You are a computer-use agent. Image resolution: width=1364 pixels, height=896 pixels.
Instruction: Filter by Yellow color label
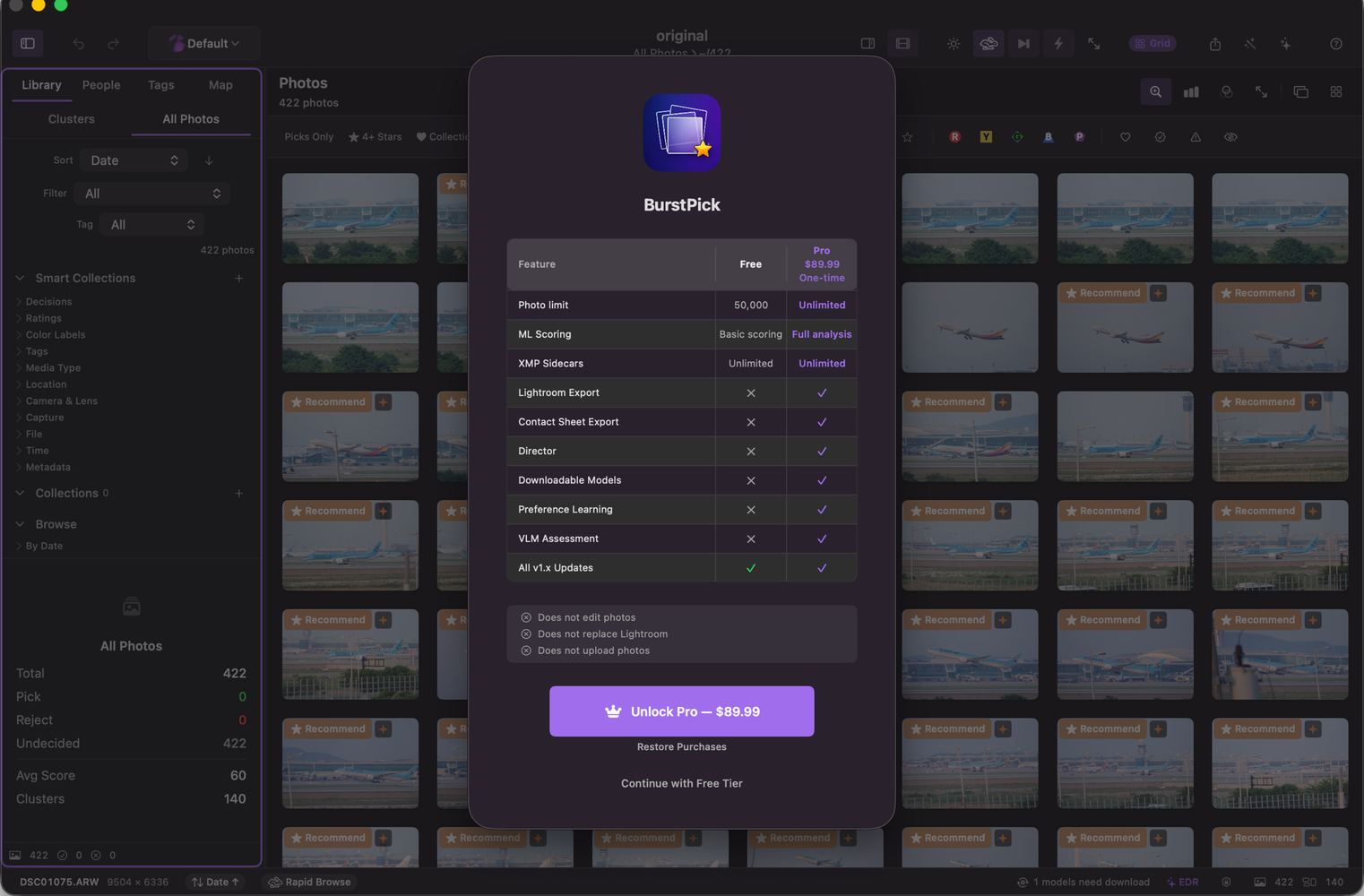(x=986, y=137)
